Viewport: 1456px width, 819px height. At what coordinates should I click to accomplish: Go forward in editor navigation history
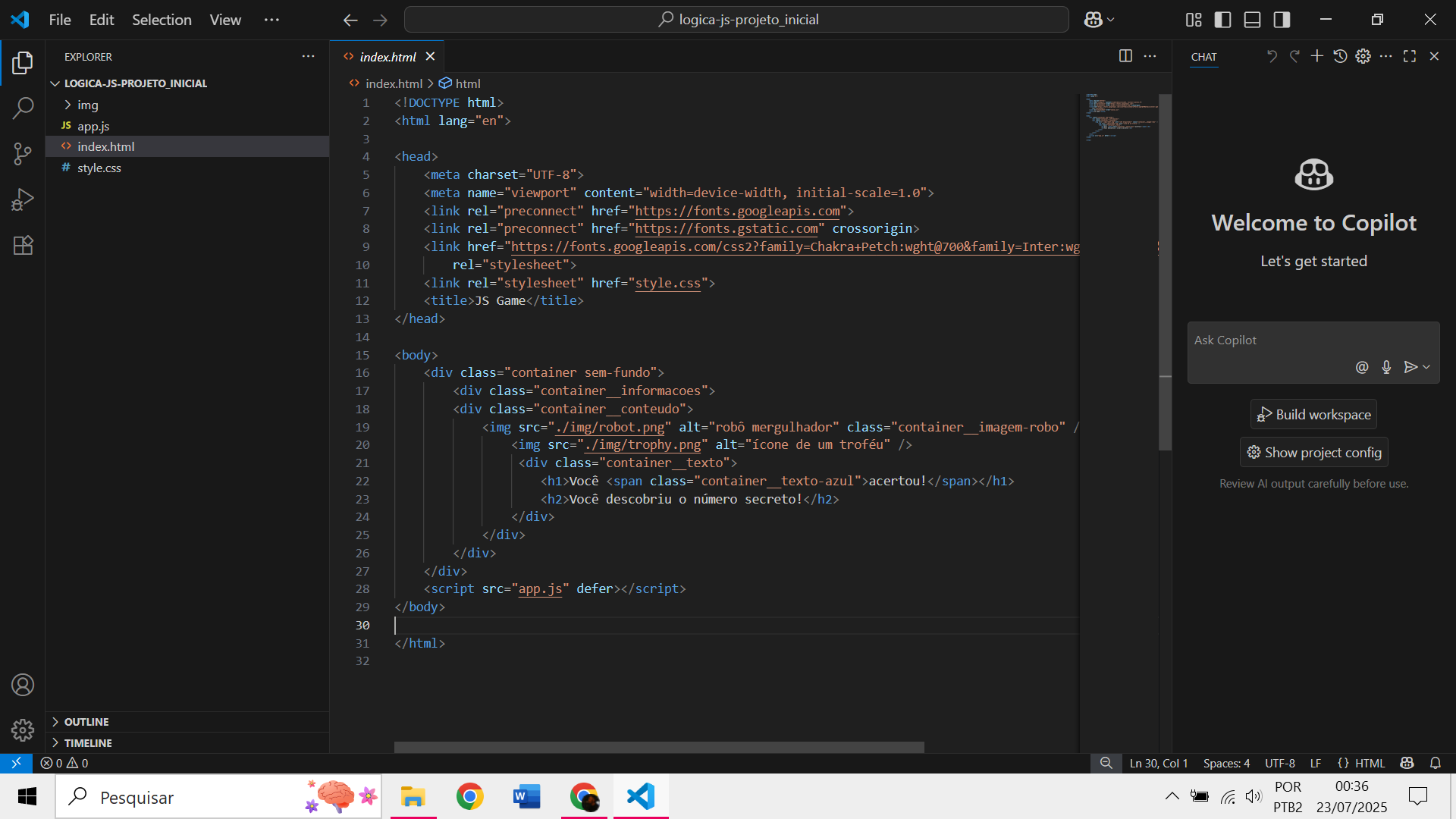[381, 20]
